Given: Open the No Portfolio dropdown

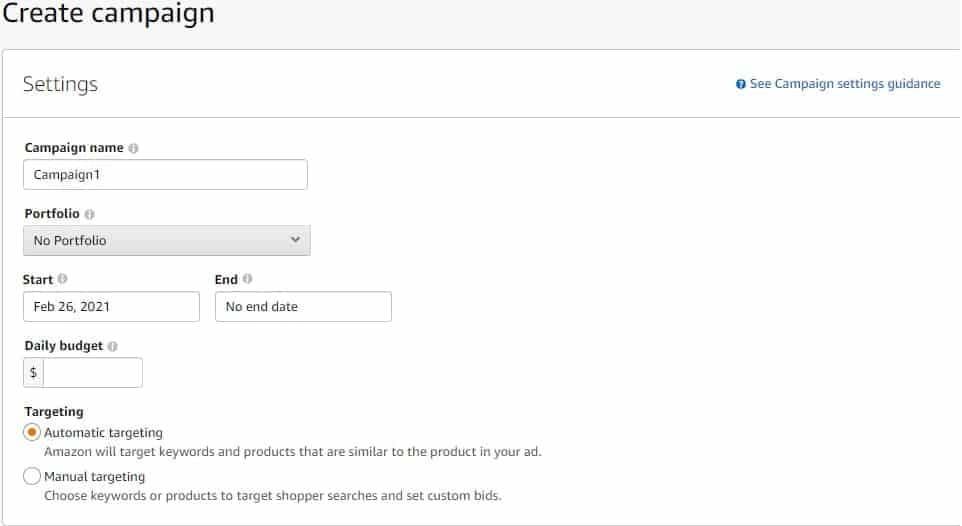Looking at the screenshot, I should (167, 241).
